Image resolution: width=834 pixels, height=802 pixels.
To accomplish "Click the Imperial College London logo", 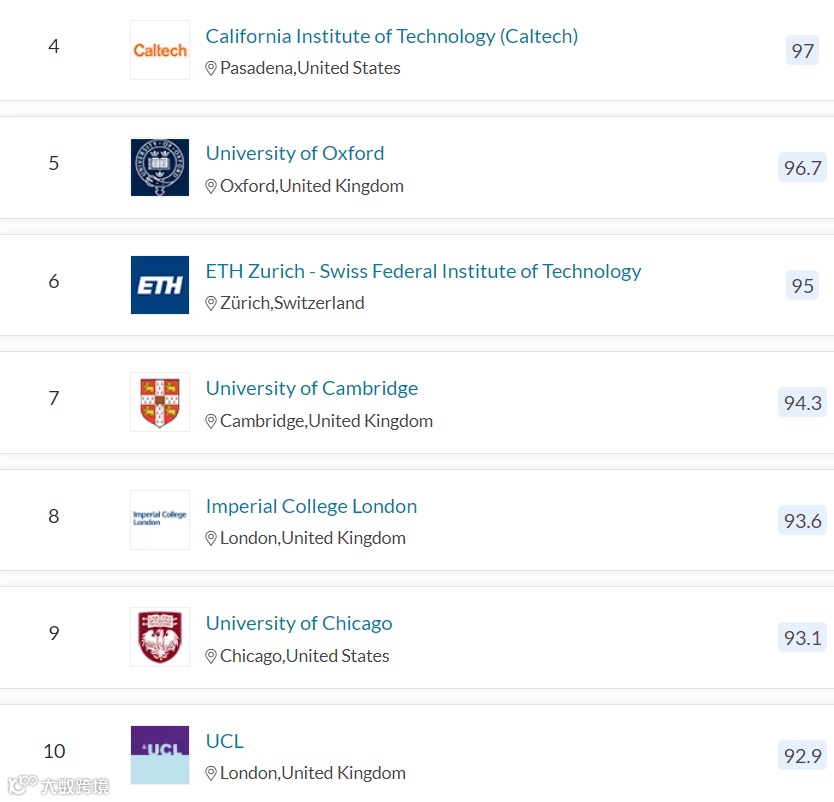I will (x=160, y=519).
